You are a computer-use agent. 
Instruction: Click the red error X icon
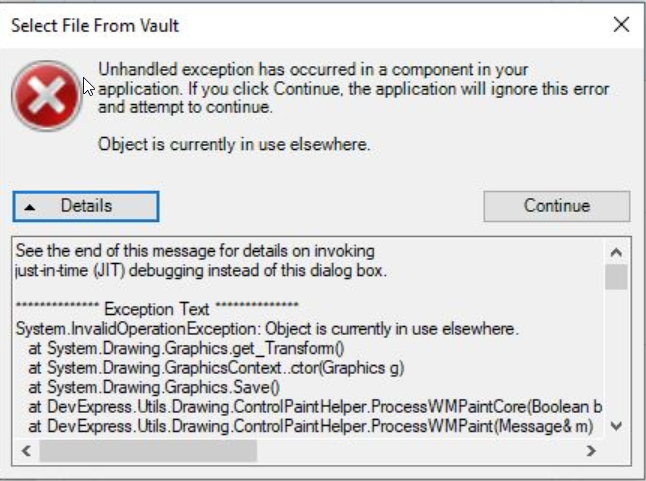point(47,96)
